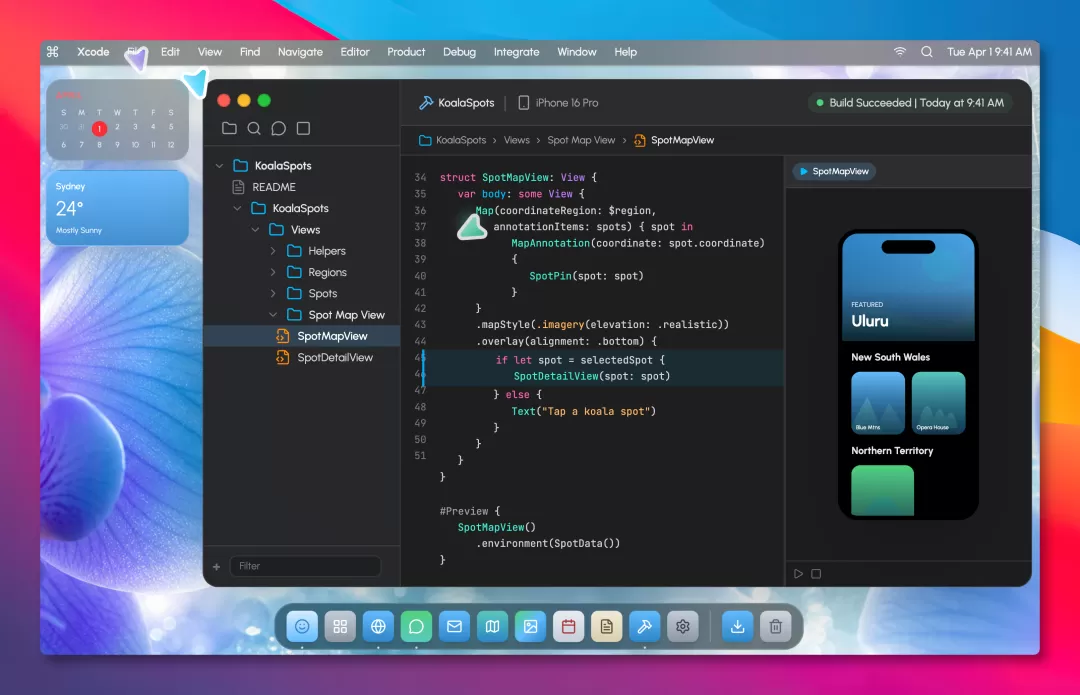Open the Xcode hammer icon in dock
Viewport: 1080px width, 695px height.
[645, 626]
